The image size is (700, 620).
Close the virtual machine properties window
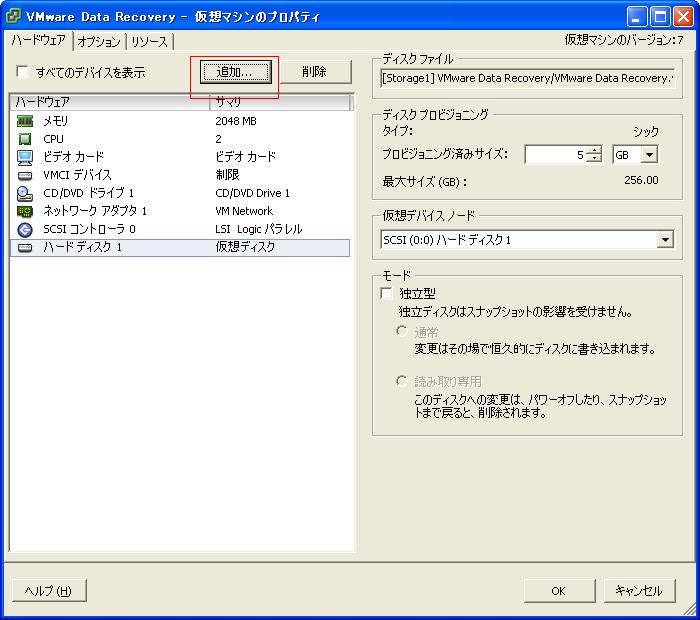pos(683,17)
